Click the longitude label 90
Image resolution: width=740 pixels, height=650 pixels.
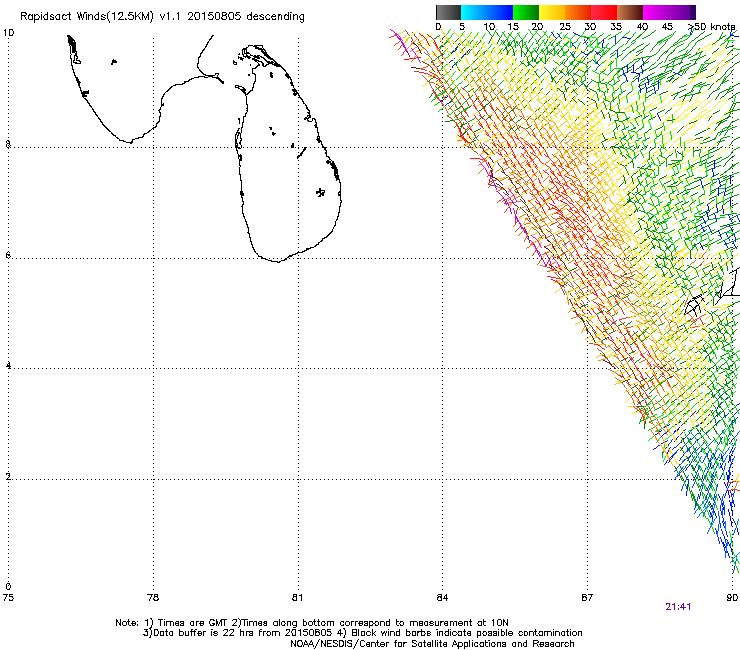[x=732, y=598]
